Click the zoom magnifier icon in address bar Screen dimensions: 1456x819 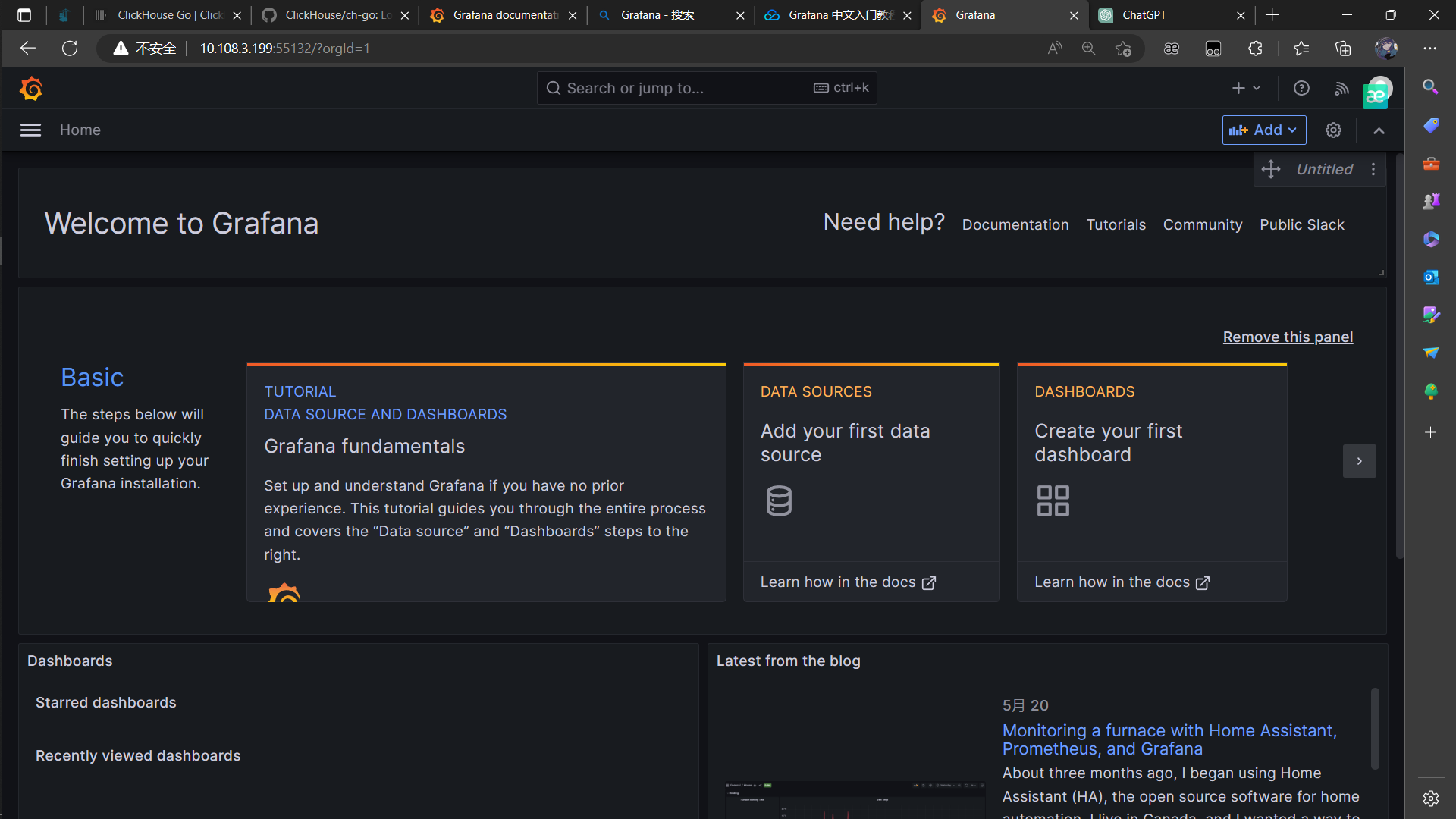1088,49
